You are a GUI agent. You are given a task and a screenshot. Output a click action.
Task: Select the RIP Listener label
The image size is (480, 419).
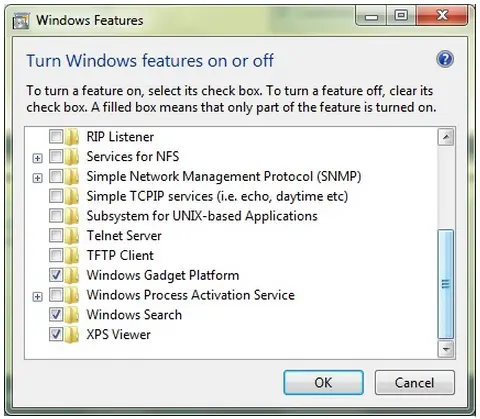pos(120,137)
